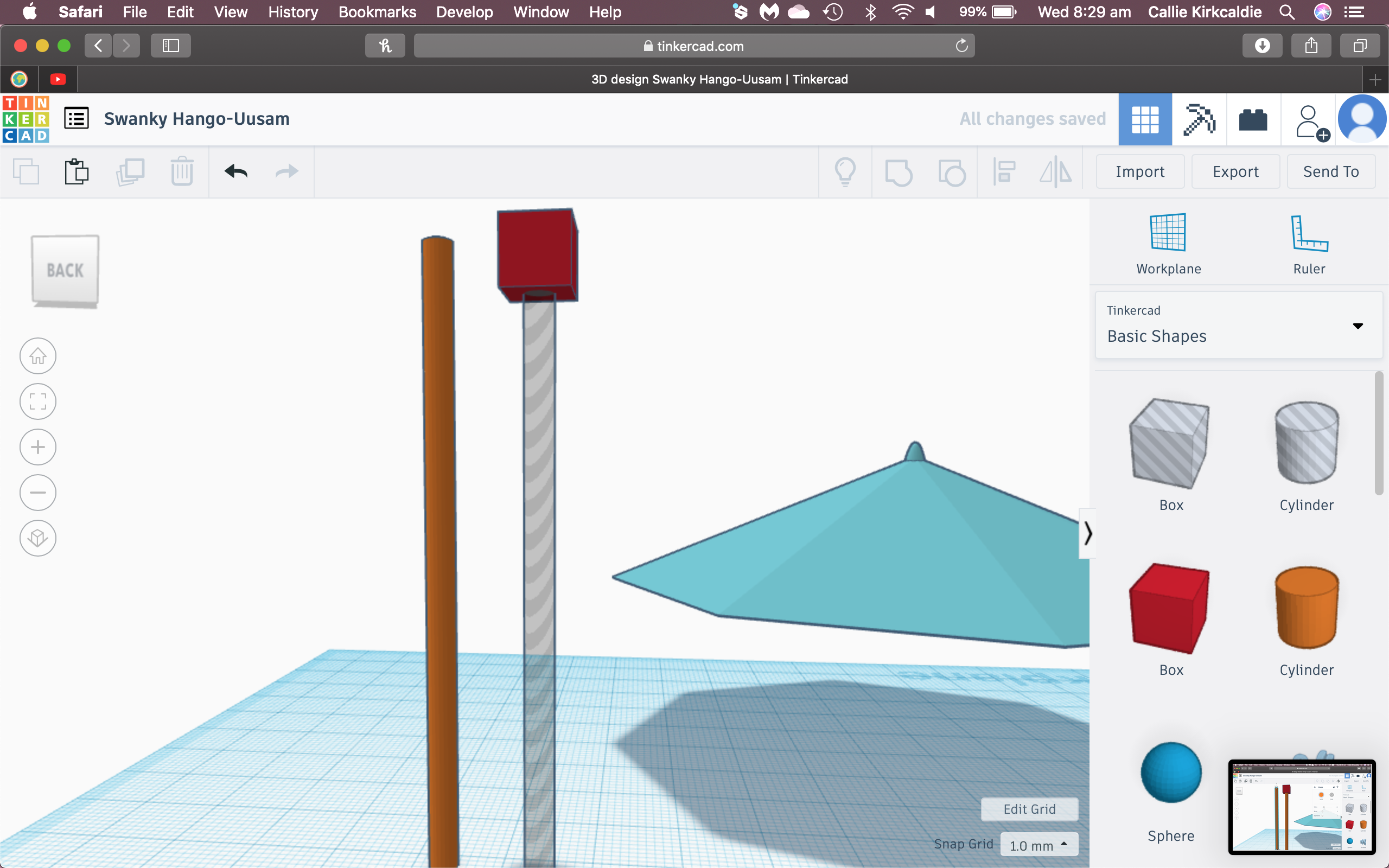
Task: Open the Edit menu
Action: [180, 12]
